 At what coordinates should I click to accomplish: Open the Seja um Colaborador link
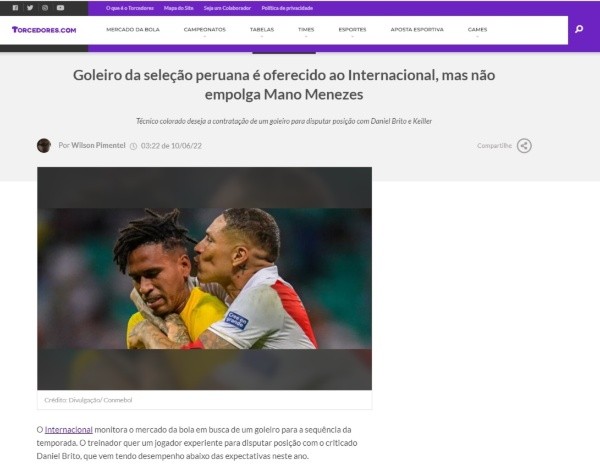[x=227, y=8]
